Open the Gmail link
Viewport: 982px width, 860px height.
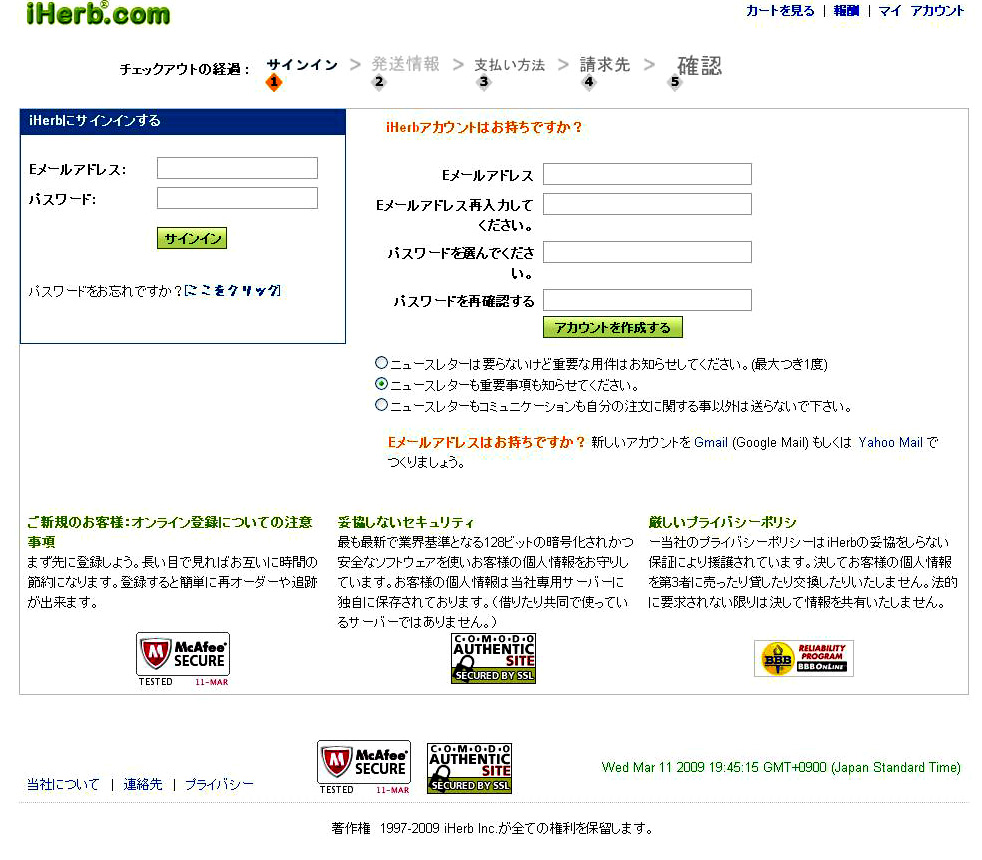711,442
